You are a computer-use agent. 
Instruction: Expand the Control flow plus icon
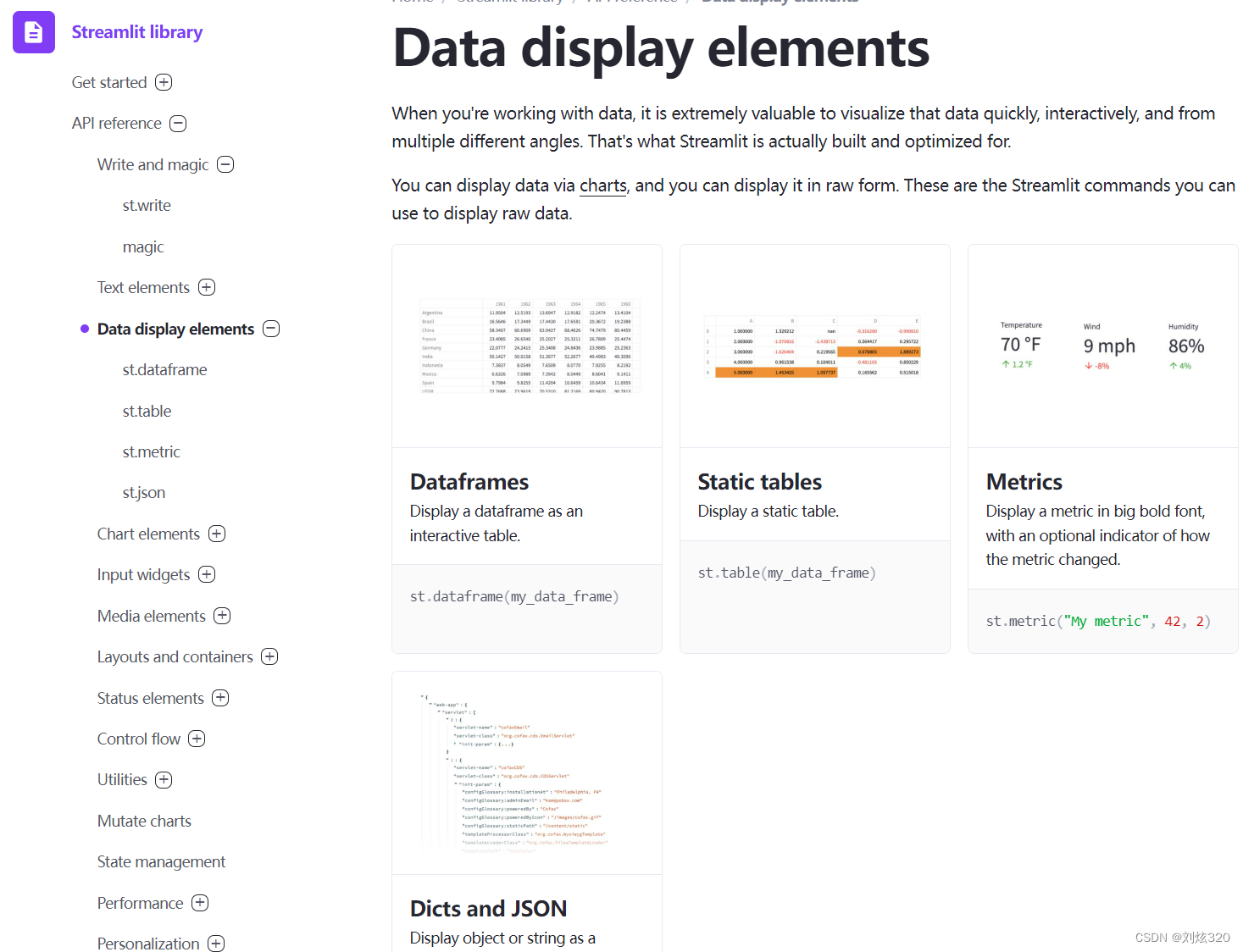[197, 739]
